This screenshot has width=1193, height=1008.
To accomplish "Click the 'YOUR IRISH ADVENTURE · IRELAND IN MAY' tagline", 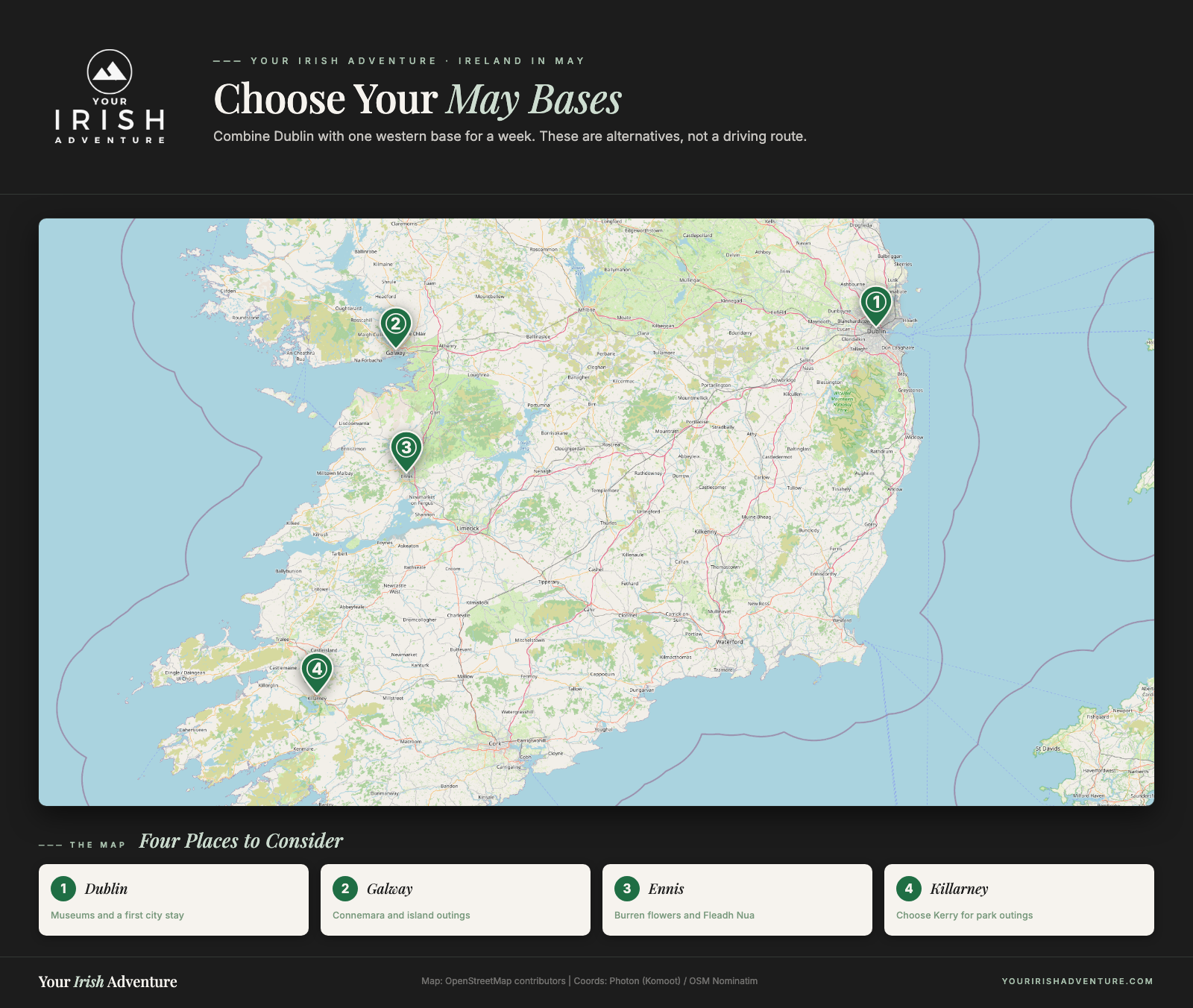I will pos(418,61).
